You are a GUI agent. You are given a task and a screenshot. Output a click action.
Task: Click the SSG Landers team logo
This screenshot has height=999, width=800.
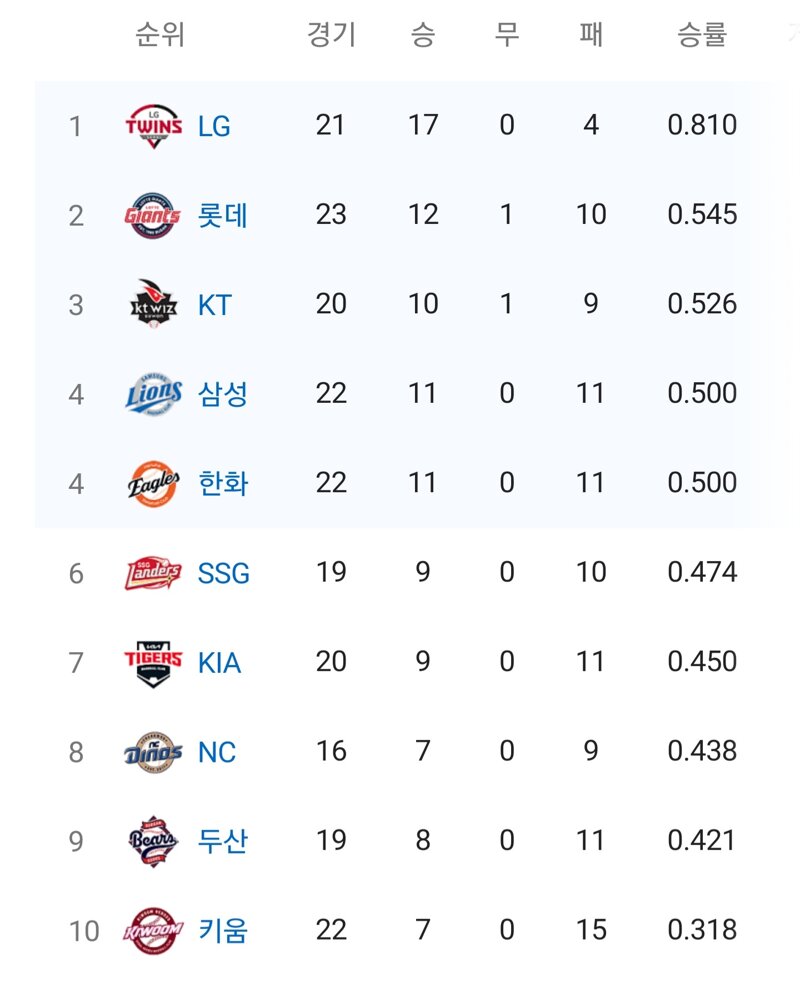point(153,573)
